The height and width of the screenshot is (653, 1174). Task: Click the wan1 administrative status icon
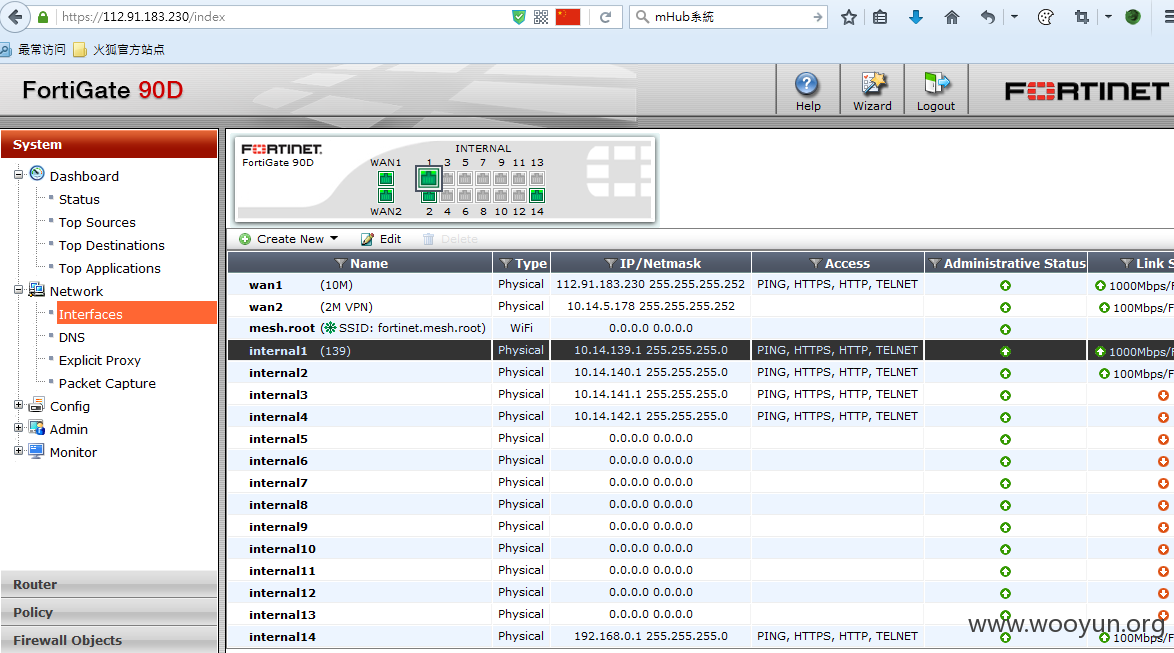[x=1006, y=285]
